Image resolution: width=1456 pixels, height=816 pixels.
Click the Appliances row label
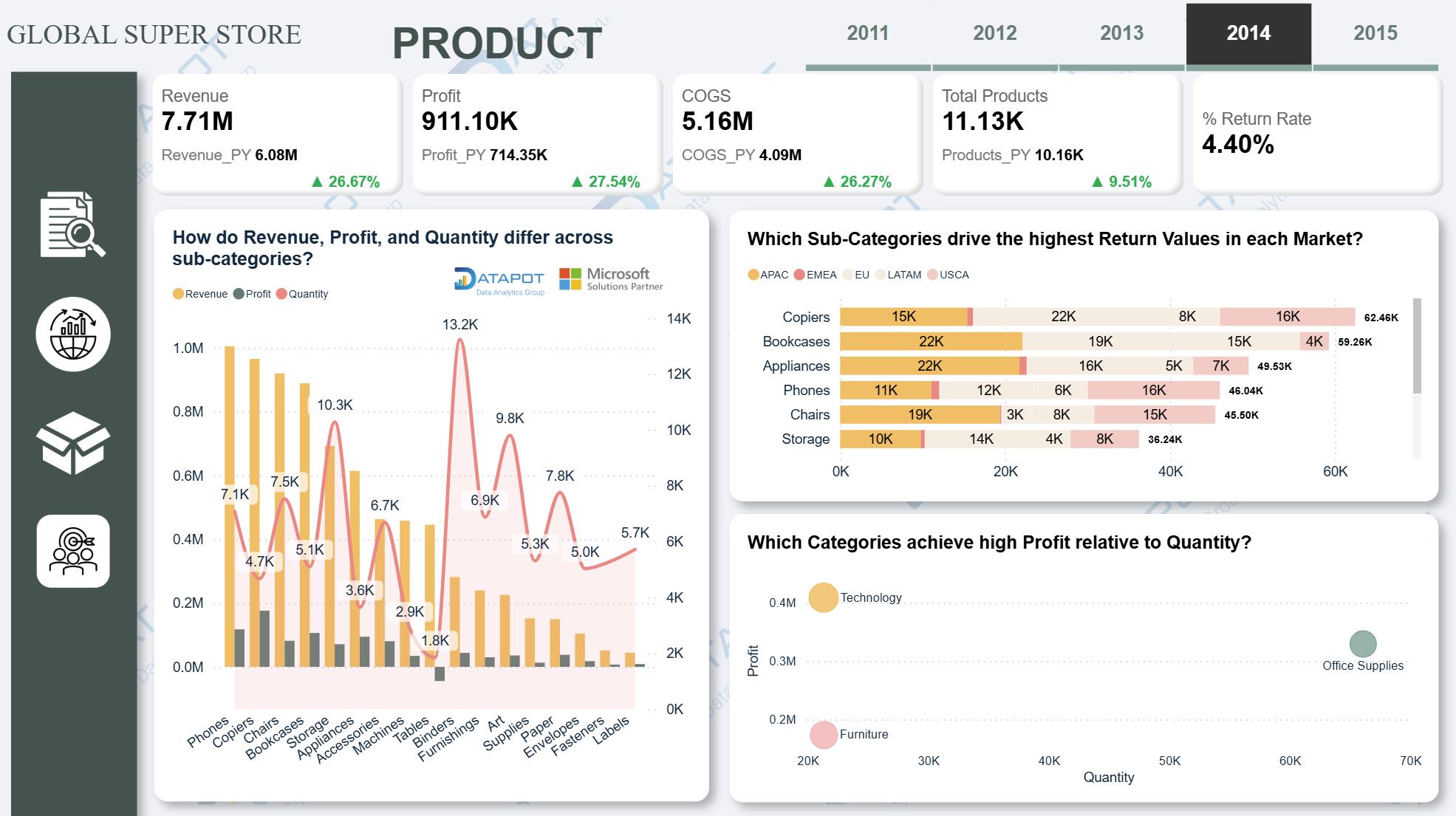point(796,366)
